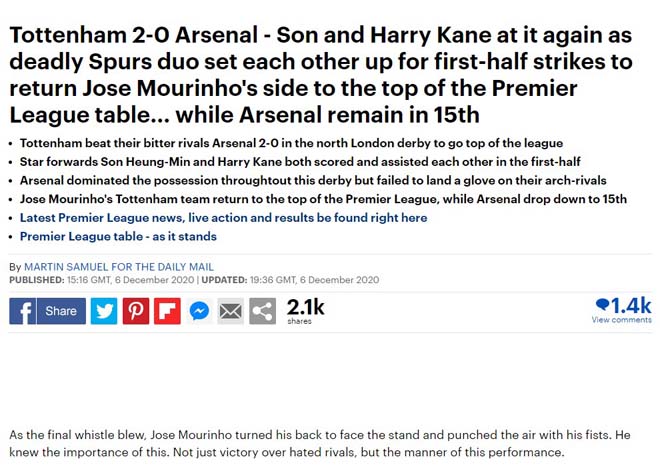
Task: Click the Facebook Share button
Action: click(x=60, y=311)
